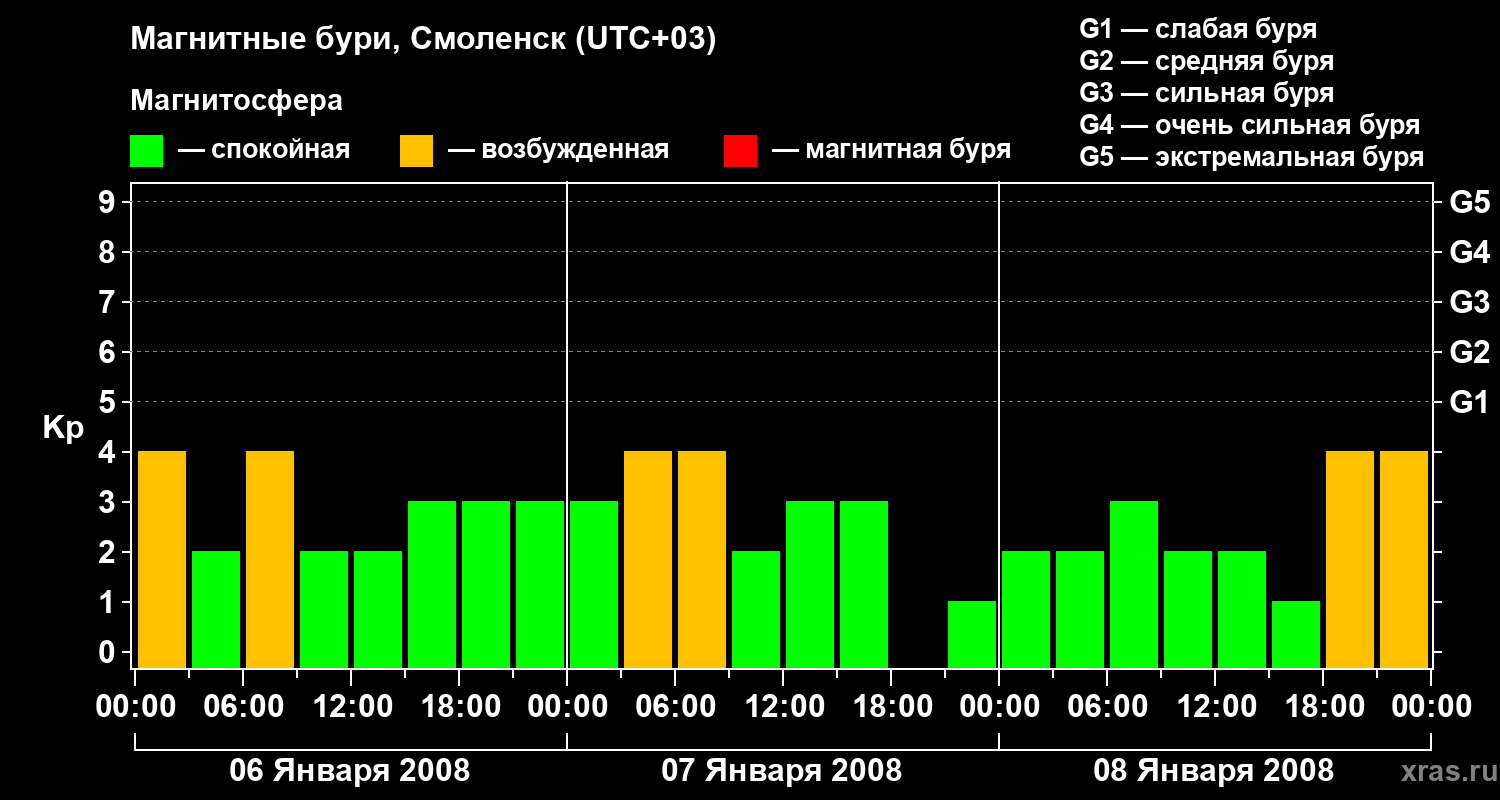1500x800 pixels.
Task: Click the '07 Января 2008' date label
Action: tap(782, 771)
